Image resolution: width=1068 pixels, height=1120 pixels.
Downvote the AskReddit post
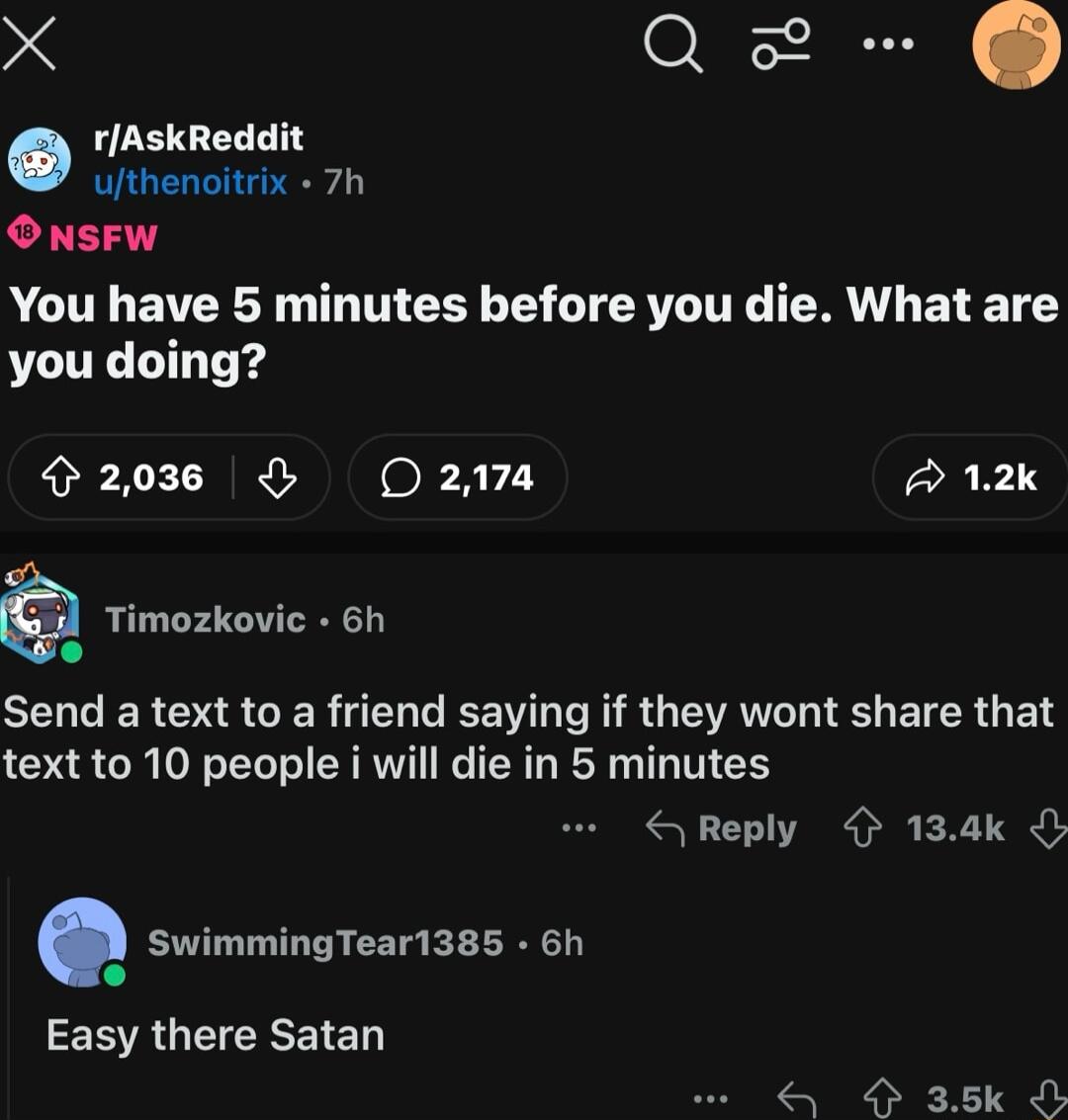[277, 478]
